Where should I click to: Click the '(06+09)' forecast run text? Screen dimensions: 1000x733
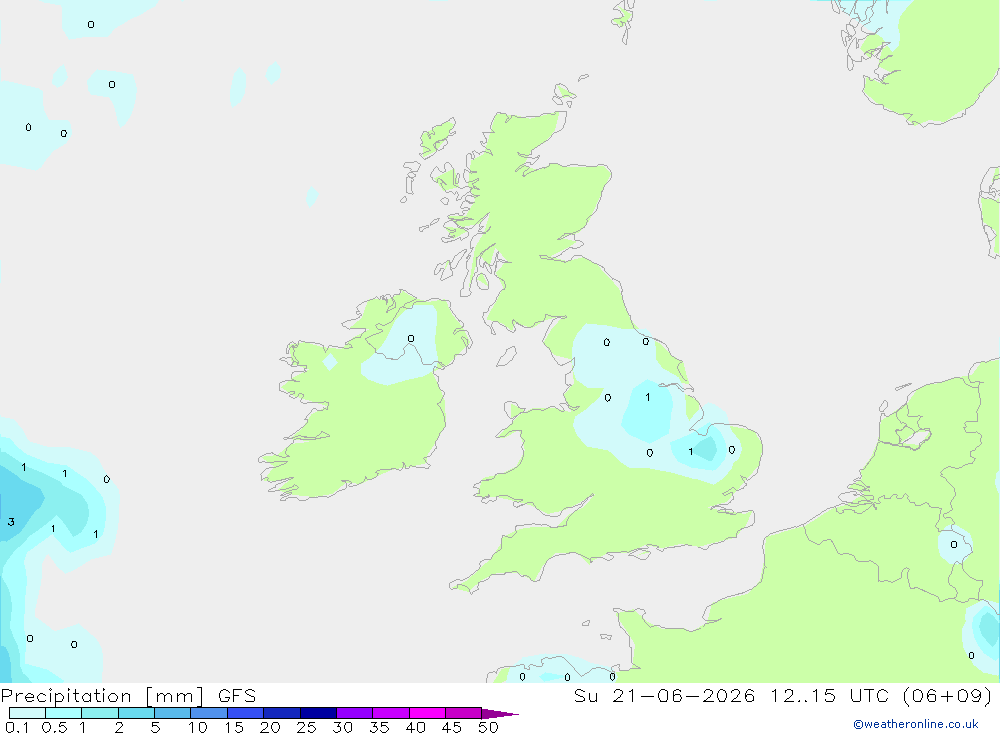click(948, 695)
